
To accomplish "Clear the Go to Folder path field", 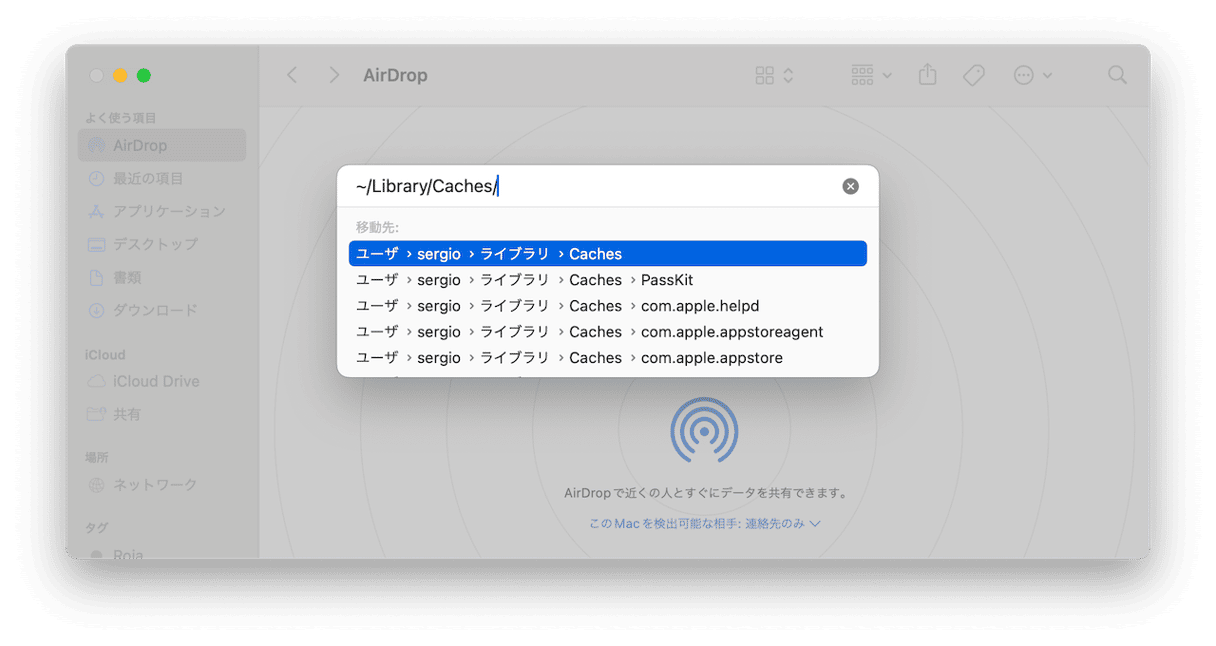I will point(850,186).
